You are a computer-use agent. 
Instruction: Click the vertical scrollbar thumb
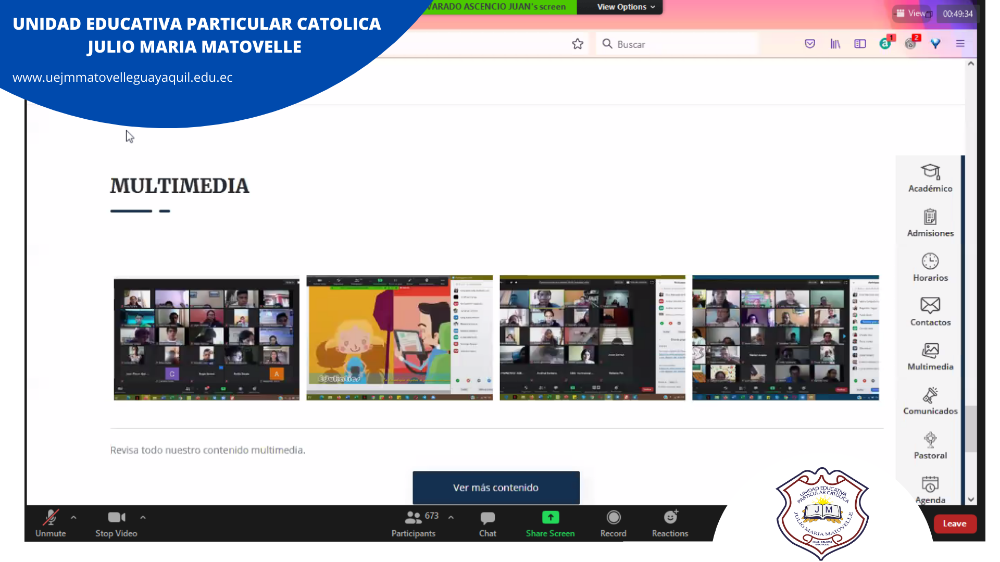[x=971, y=429]
